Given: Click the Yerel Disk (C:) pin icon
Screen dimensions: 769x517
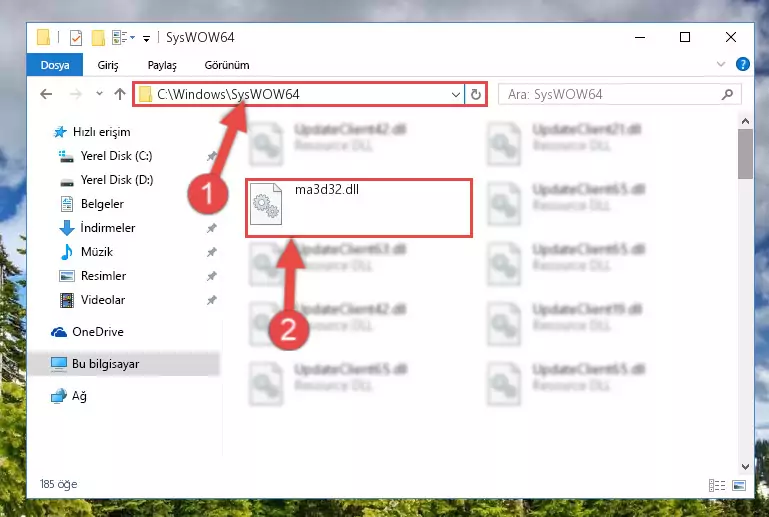Looking at the screenshot, I should [x=211, y=156].
